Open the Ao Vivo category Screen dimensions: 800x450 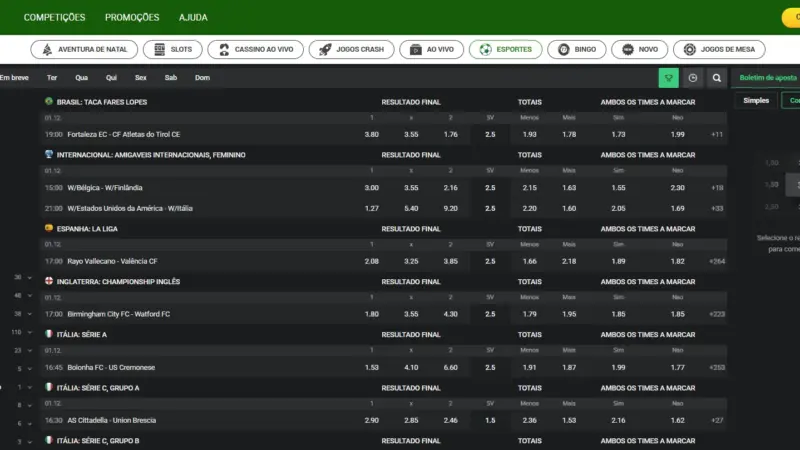(x=432, y=49)
